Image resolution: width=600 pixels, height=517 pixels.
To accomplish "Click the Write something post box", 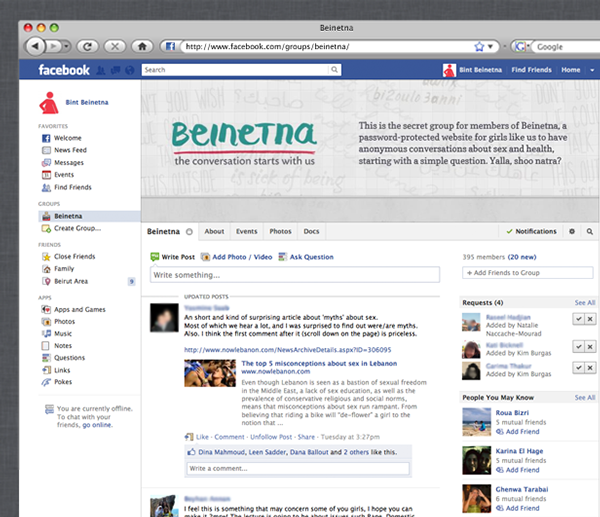I will (295, 275).
